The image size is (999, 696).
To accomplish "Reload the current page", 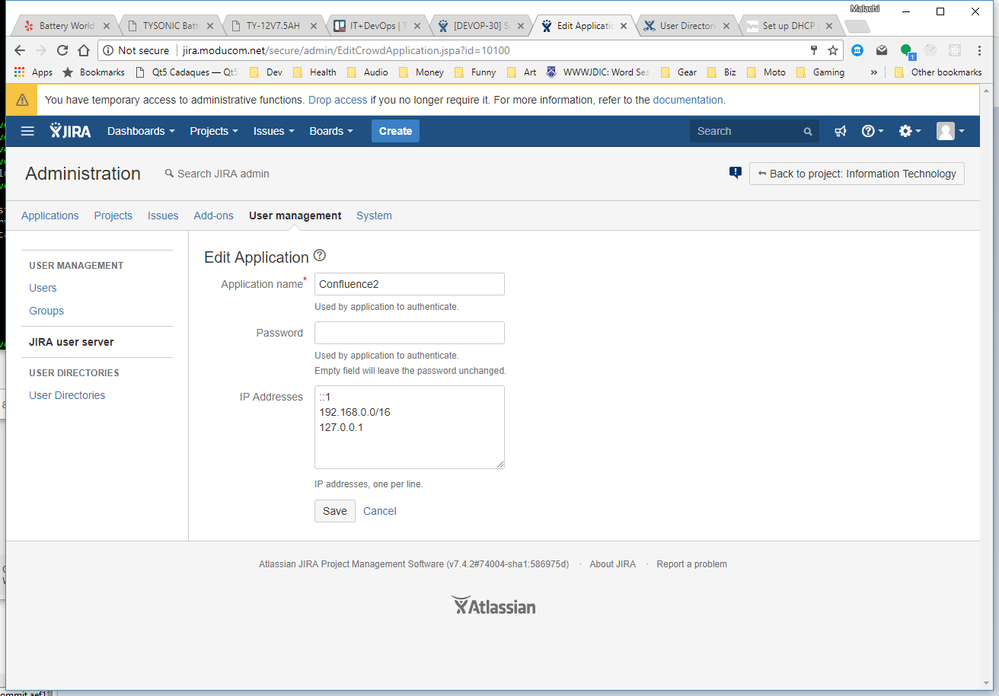I will 62,50.
